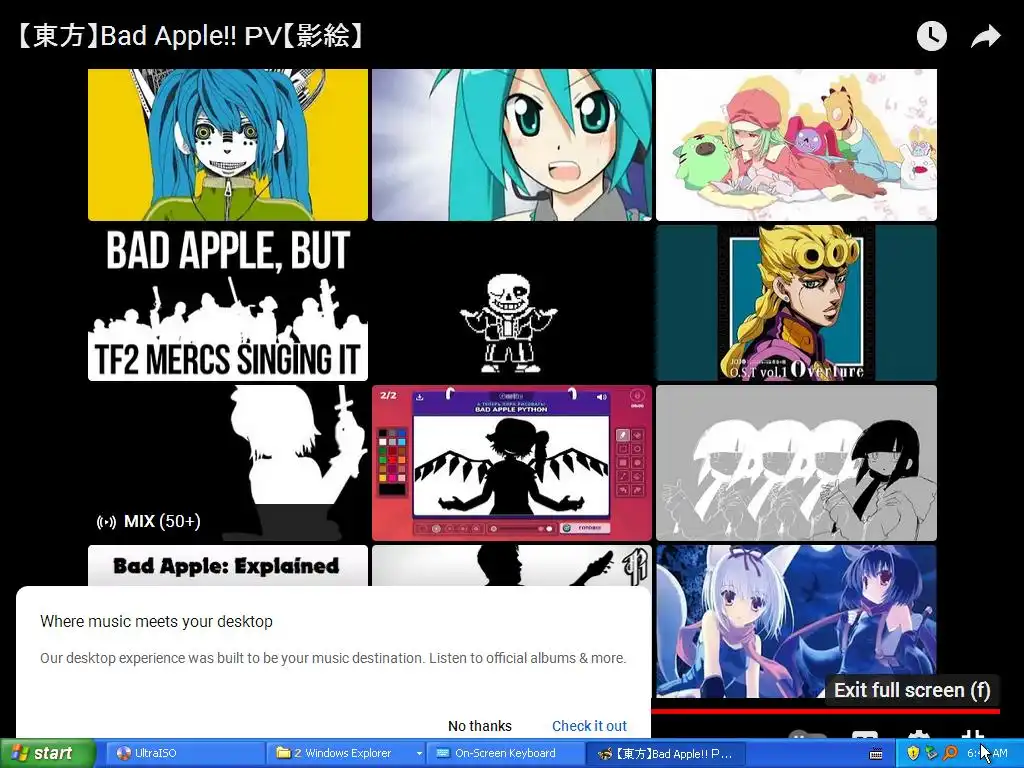The image size is (1024, 768).
Task: Click the video title 【東方】Bad Apple!! PV【影絵】
Action: (x=188, y=36)
